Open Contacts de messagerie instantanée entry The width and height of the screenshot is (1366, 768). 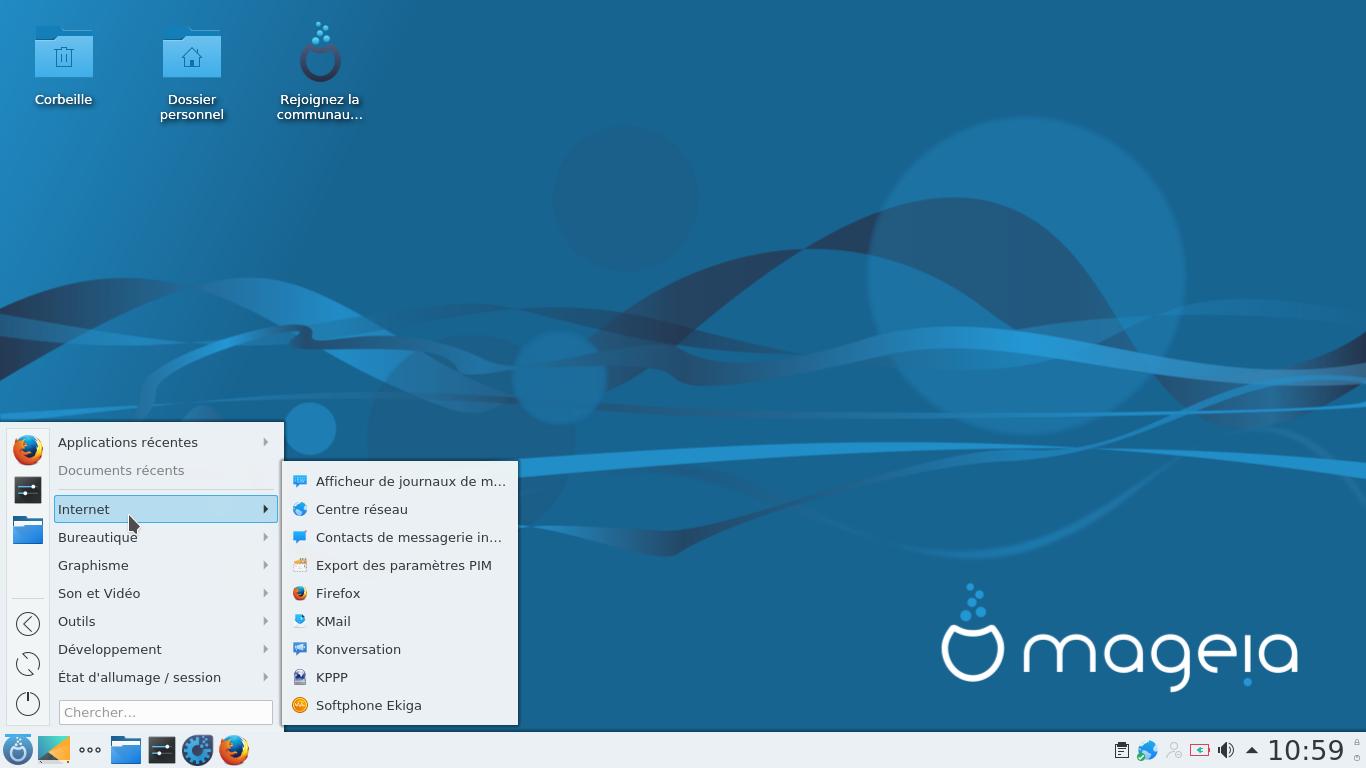click(x=400, y=537)
